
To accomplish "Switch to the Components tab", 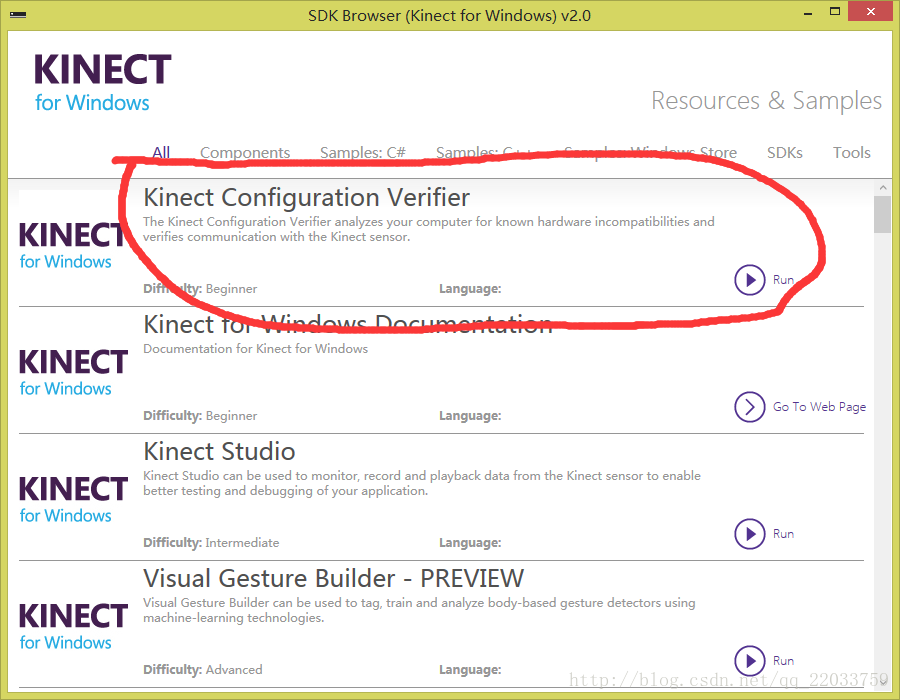I will (245, 153).
